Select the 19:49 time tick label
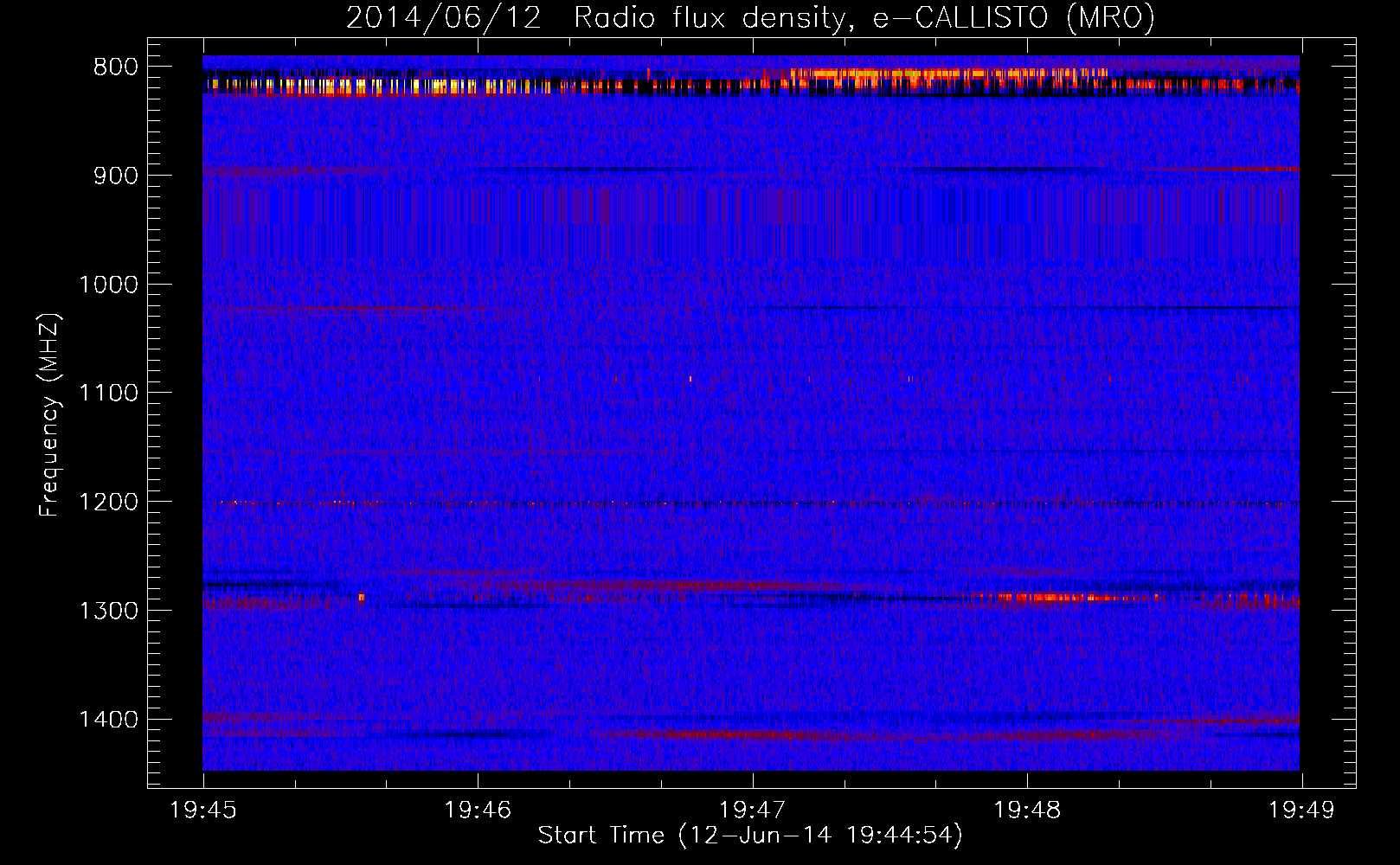The width and height of the screenshot is (1400, 865). (x=1301, y=811)
